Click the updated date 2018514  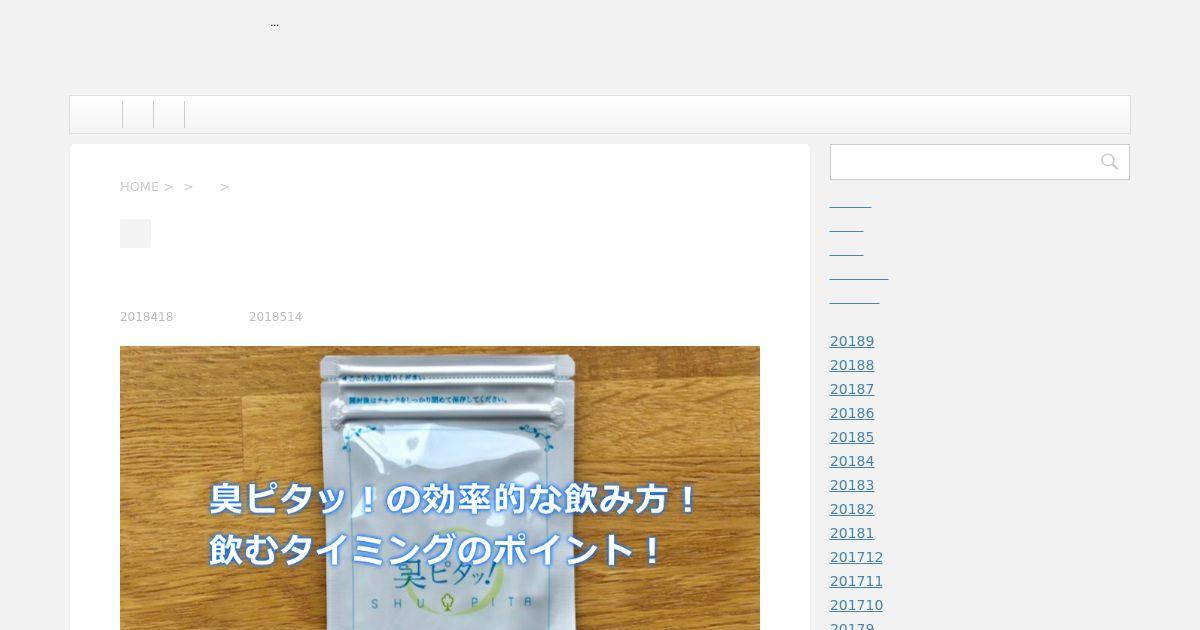click(x=275, y=317)
